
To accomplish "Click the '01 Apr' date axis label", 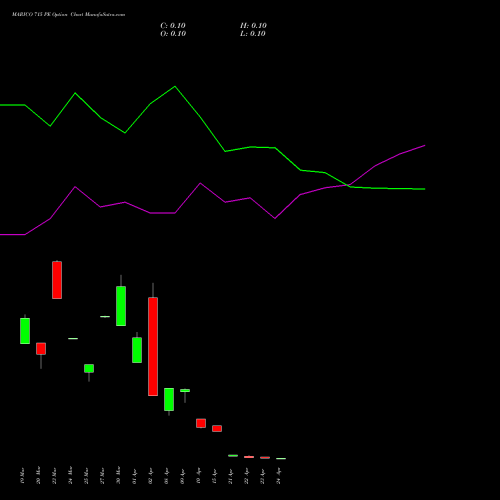I will (x=134, y=475).
